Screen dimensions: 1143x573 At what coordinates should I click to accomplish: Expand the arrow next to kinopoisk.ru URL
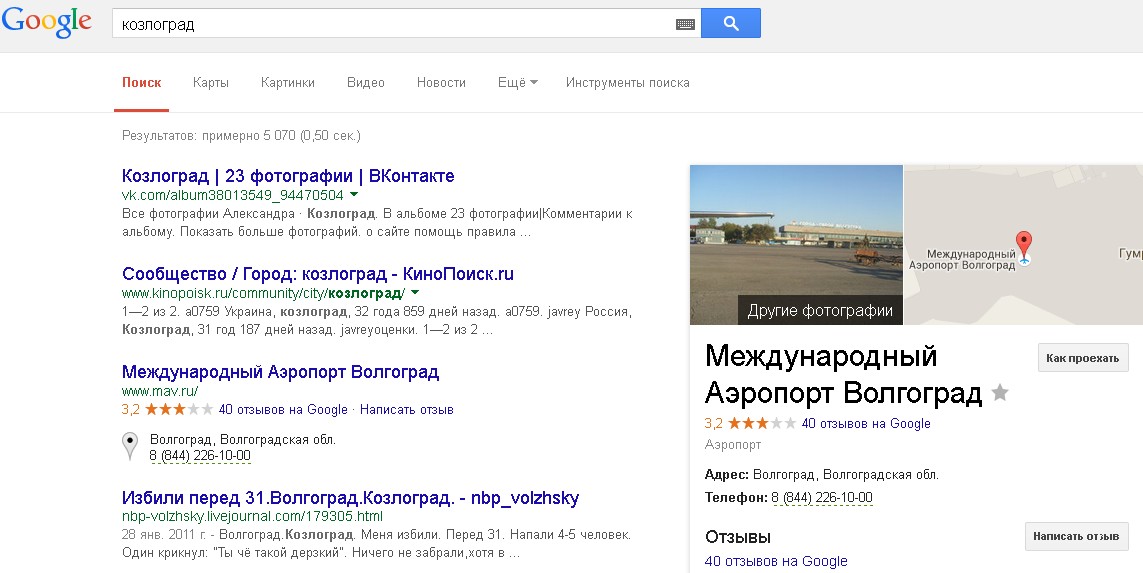(x=415, y=293)
